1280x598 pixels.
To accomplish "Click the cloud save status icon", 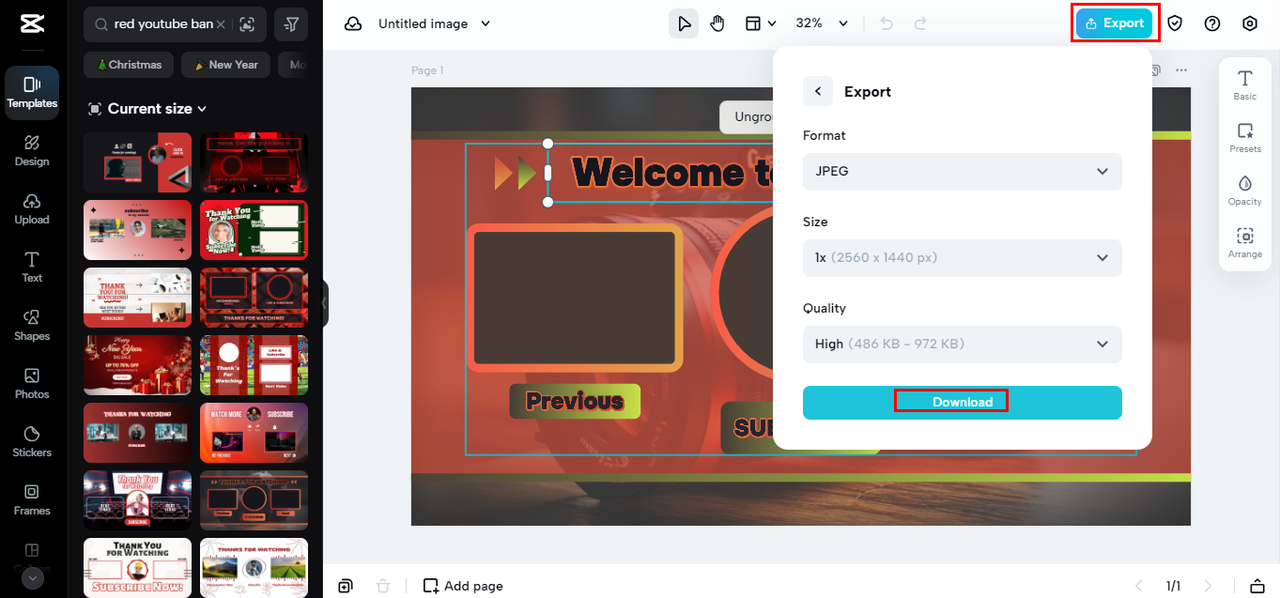I will coord(352,24).
